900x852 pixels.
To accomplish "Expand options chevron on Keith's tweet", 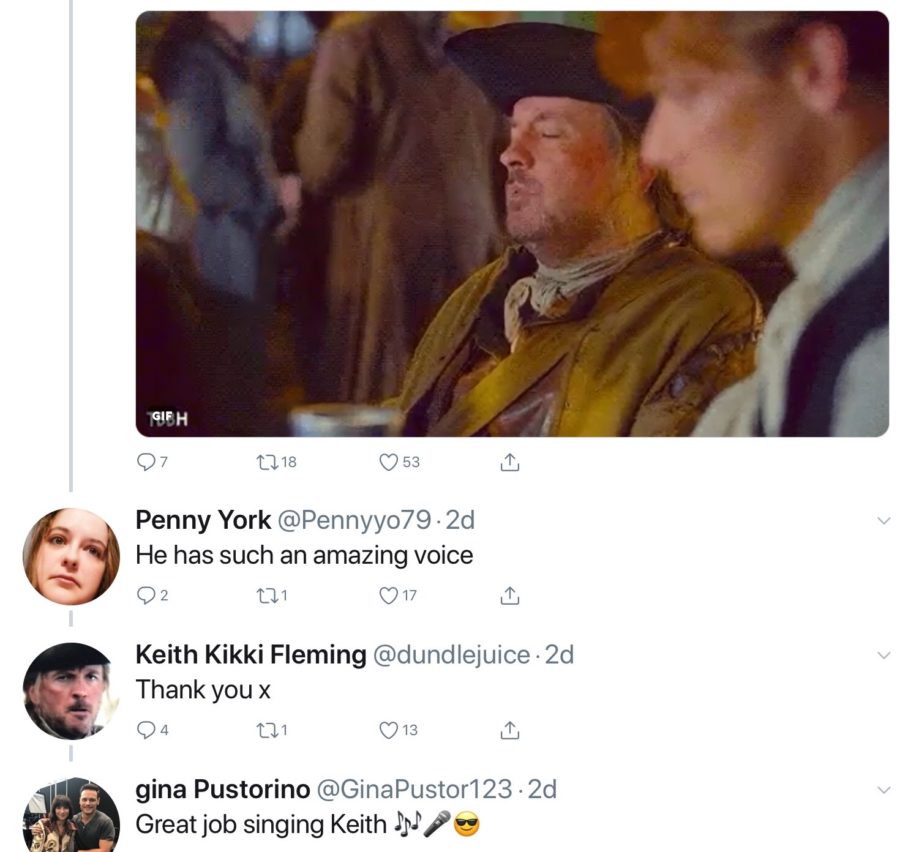I will (x=883, y=655).
